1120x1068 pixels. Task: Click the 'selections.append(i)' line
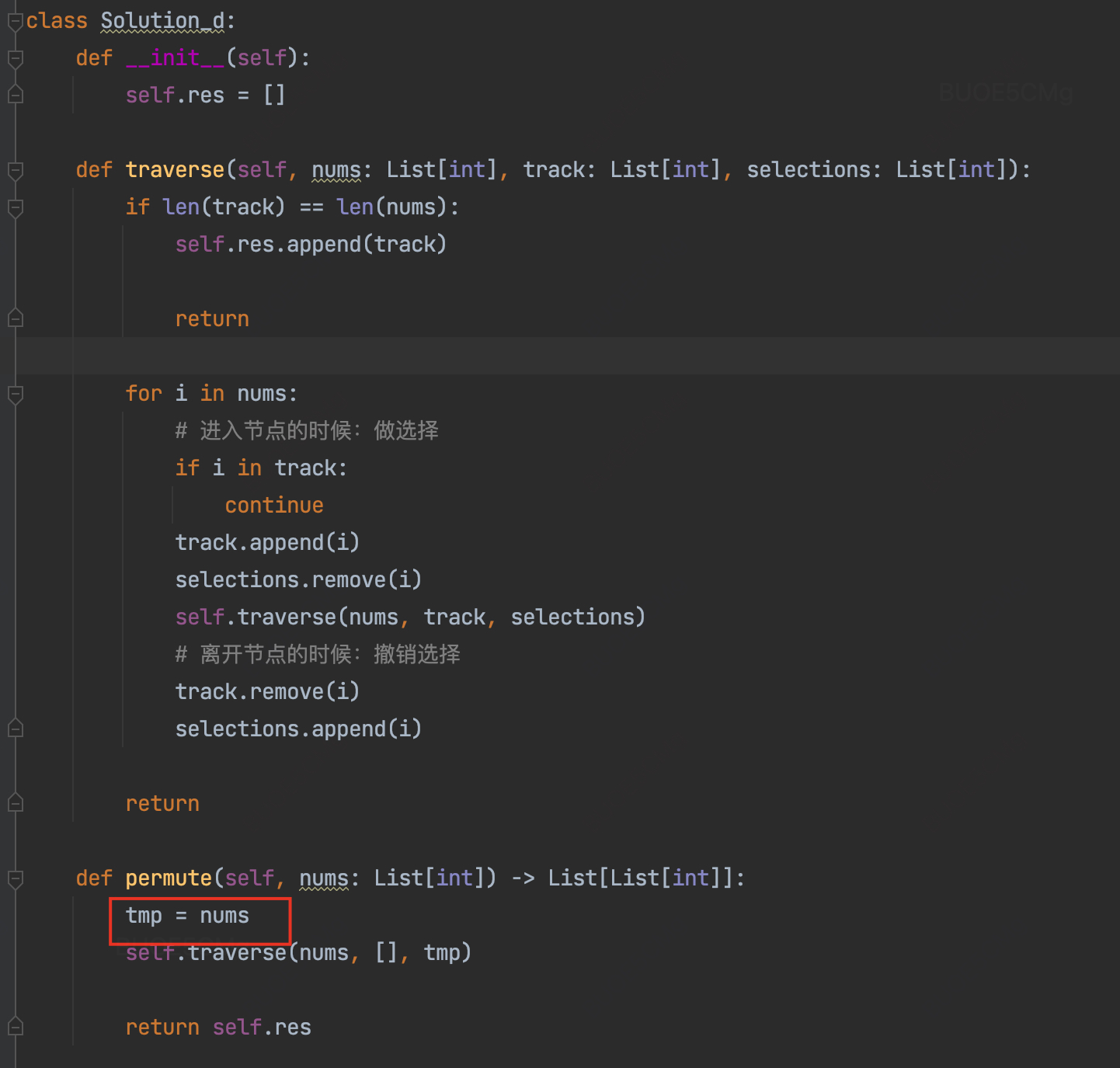point(298,729)
